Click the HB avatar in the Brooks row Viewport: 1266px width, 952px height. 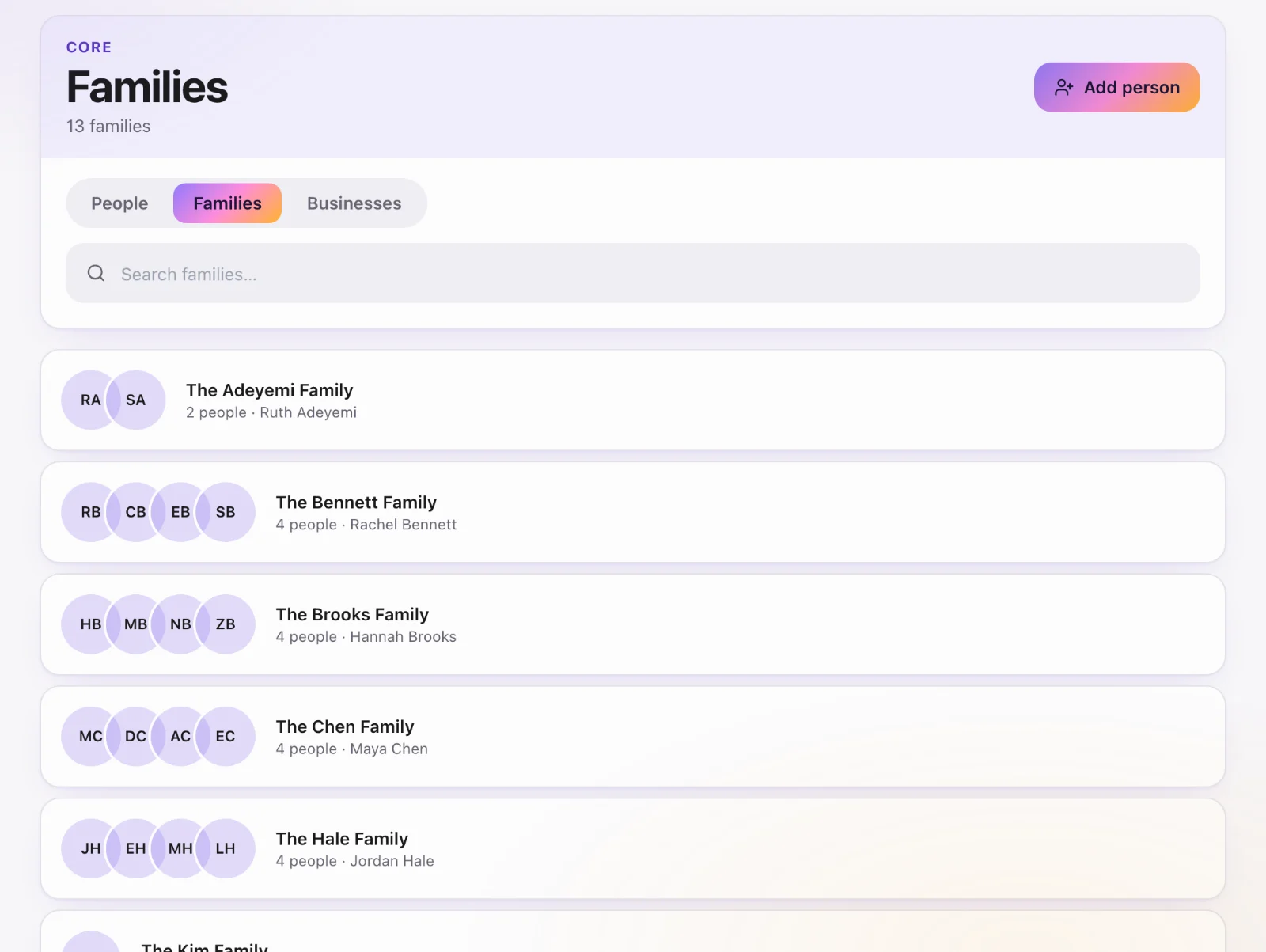coord(91,624)
